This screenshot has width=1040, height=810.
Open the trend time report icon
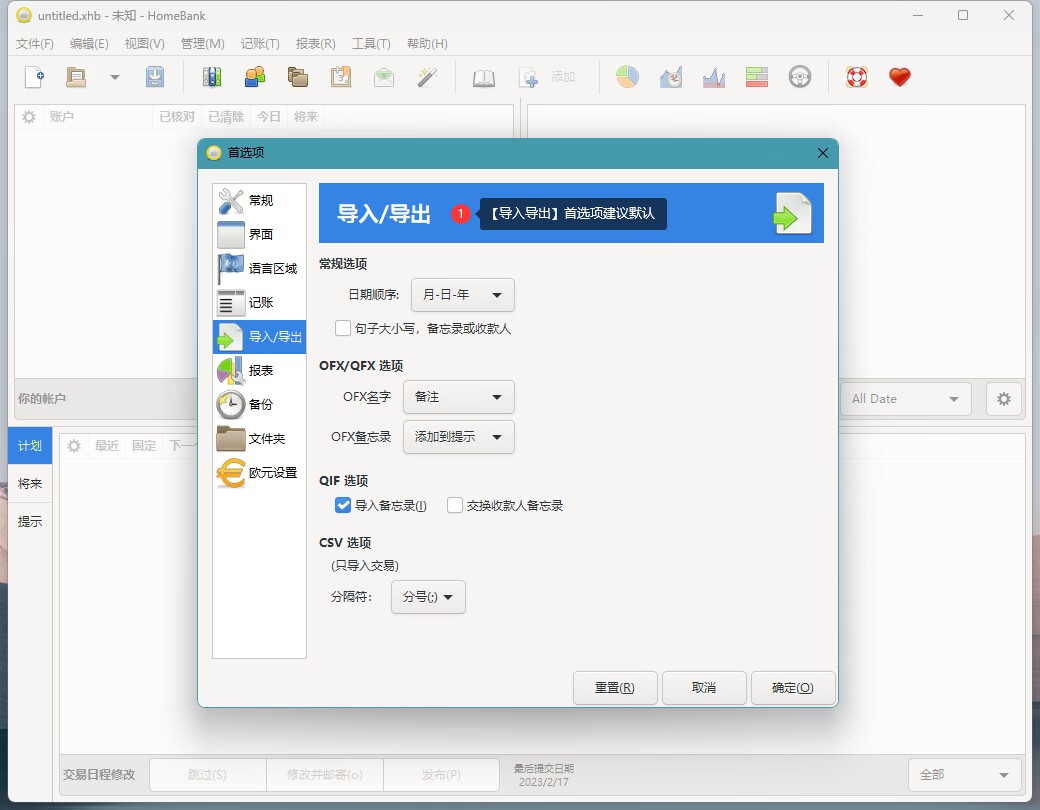click(671, 78)
